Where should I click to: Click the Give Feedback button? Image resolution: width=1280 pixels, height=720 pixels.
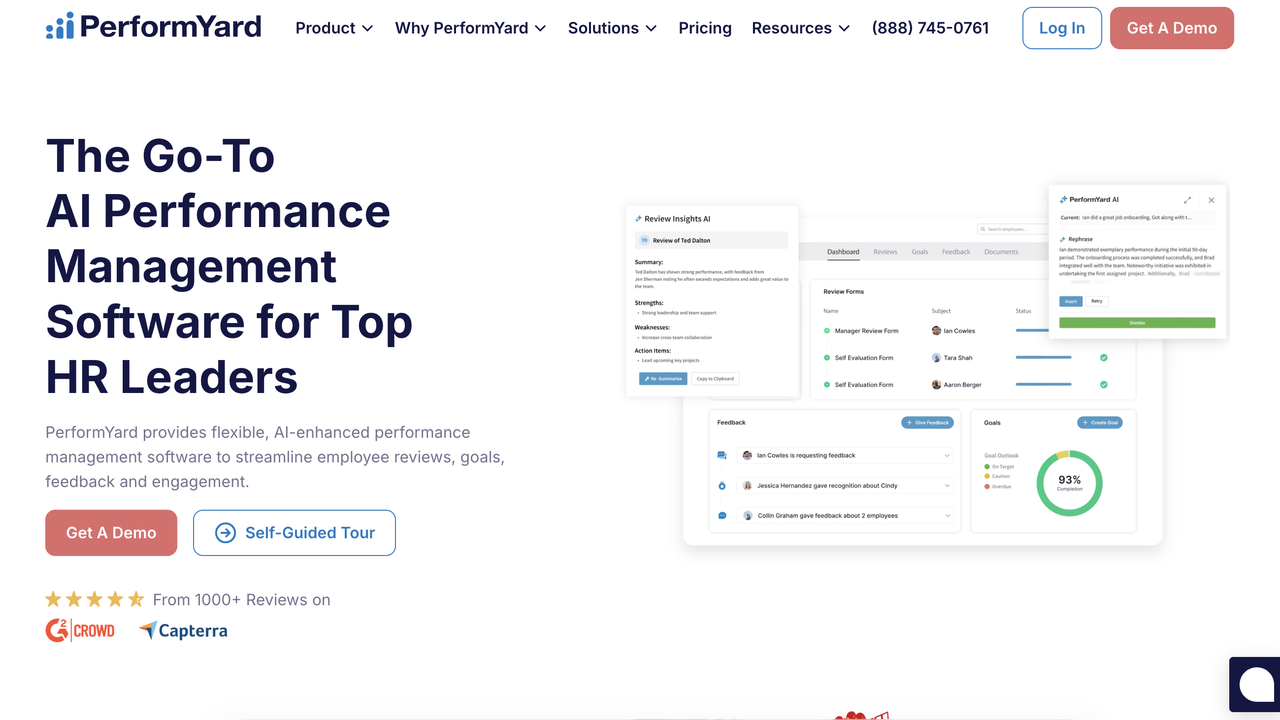928,423
